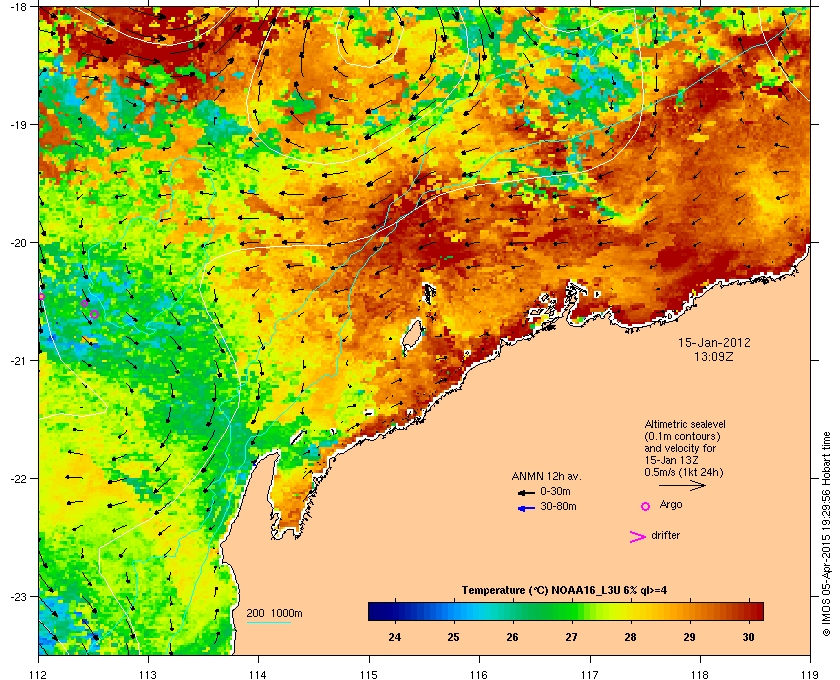This screenshot has width=840, height=680.
Task: Click colorbar value 29
Action: click(x=689, y=637)
